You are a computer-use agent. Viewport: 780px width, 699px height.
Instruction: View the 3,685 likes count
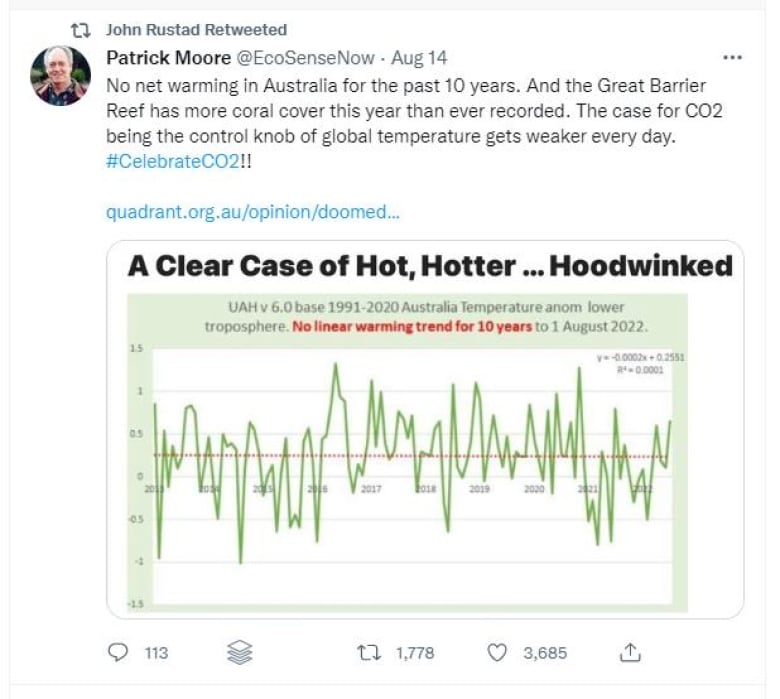(545, 653)
